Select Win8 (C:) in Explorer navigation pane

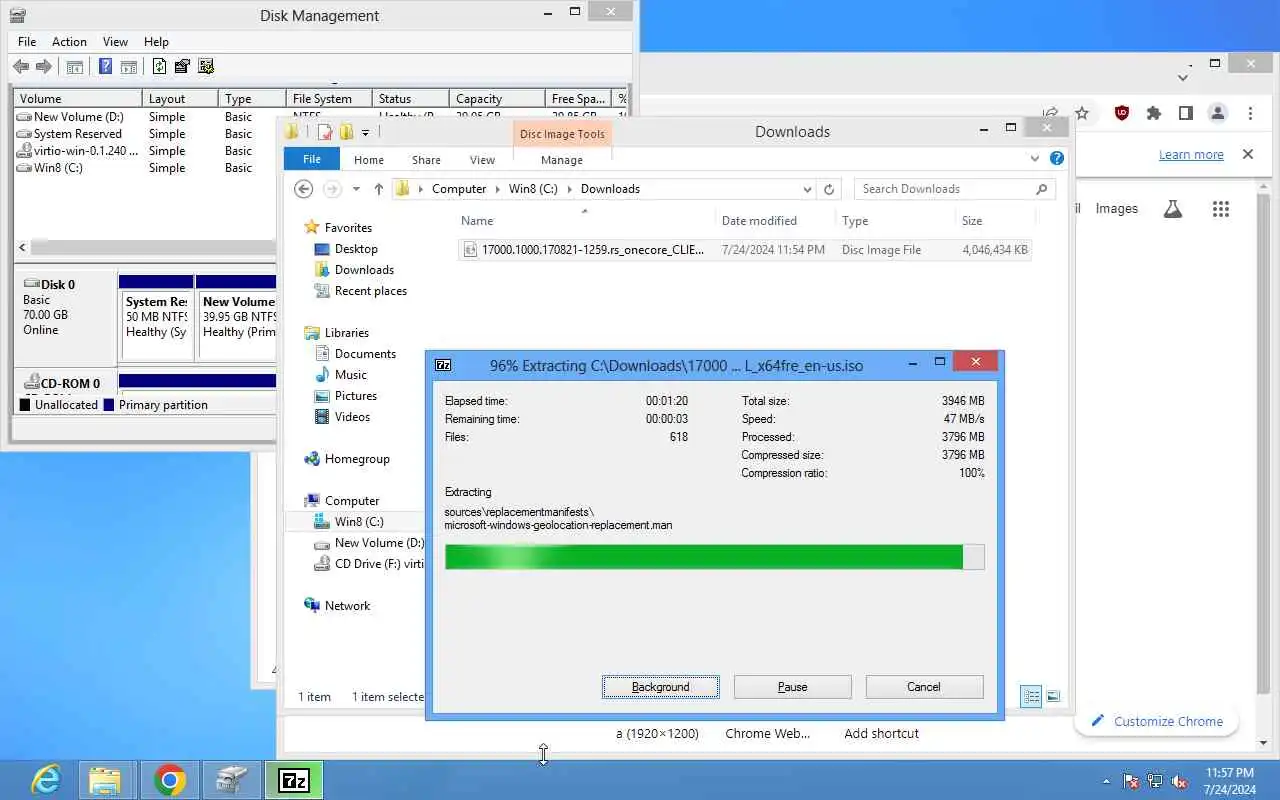pos(358,522)
